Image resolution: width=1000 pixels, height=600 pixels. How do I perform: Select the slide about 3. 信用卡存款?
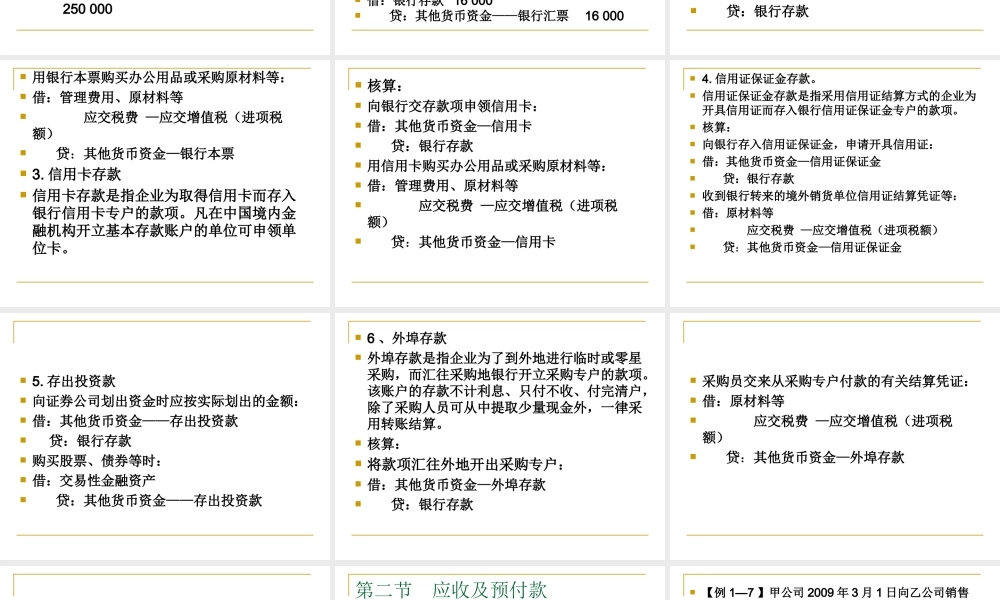pyautogui.click(x=165, y=180)
